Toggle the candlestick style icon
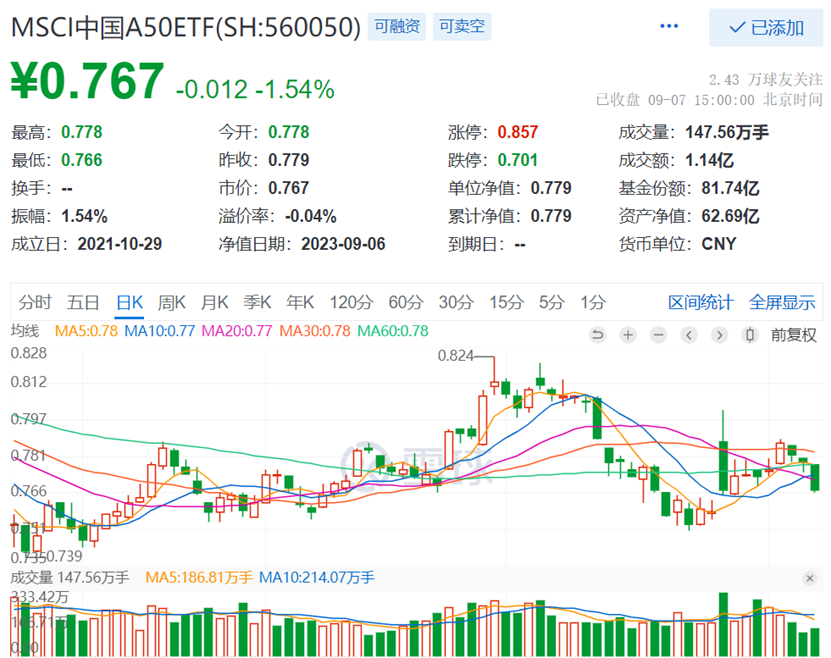This screenshot has width=831, height=658. coord(749,335)
